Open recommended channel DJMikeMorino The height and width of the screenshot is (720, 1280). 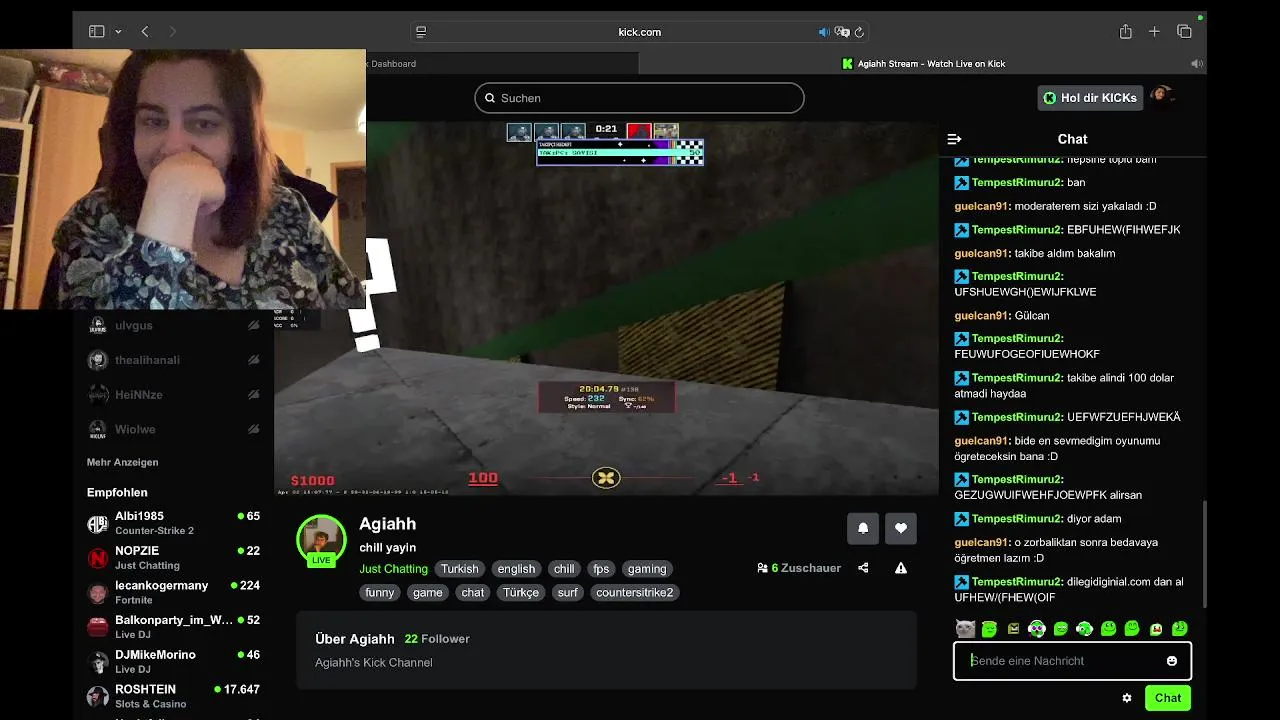point(172,661)
